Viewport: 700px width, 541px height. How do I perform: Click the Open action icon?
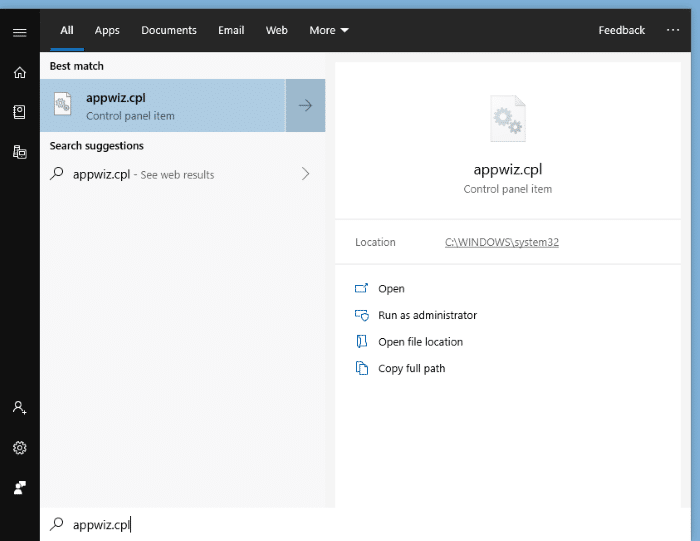click(x=362, y=288)
